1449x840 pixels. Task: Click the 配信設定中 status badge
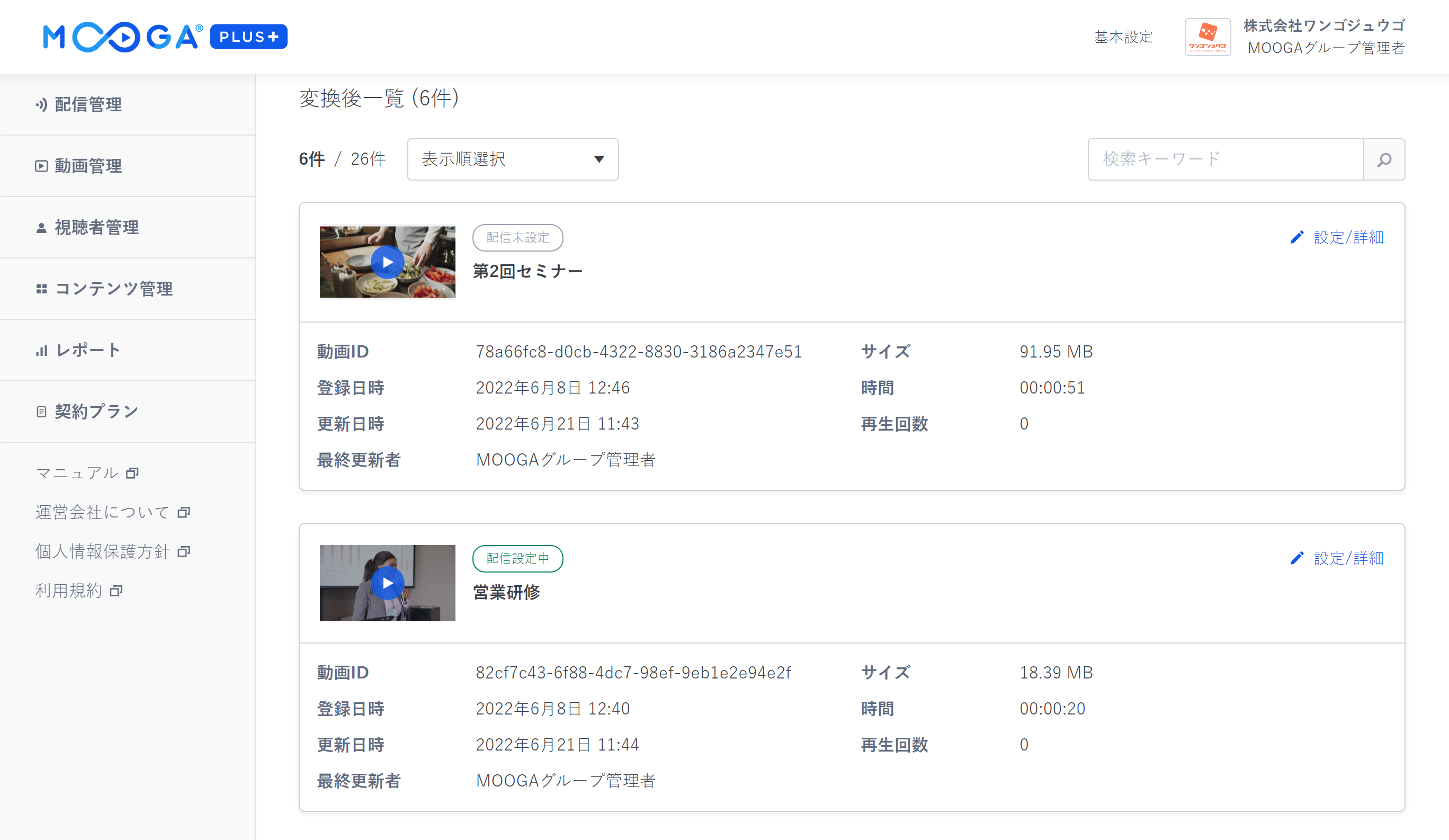[517, 558]
